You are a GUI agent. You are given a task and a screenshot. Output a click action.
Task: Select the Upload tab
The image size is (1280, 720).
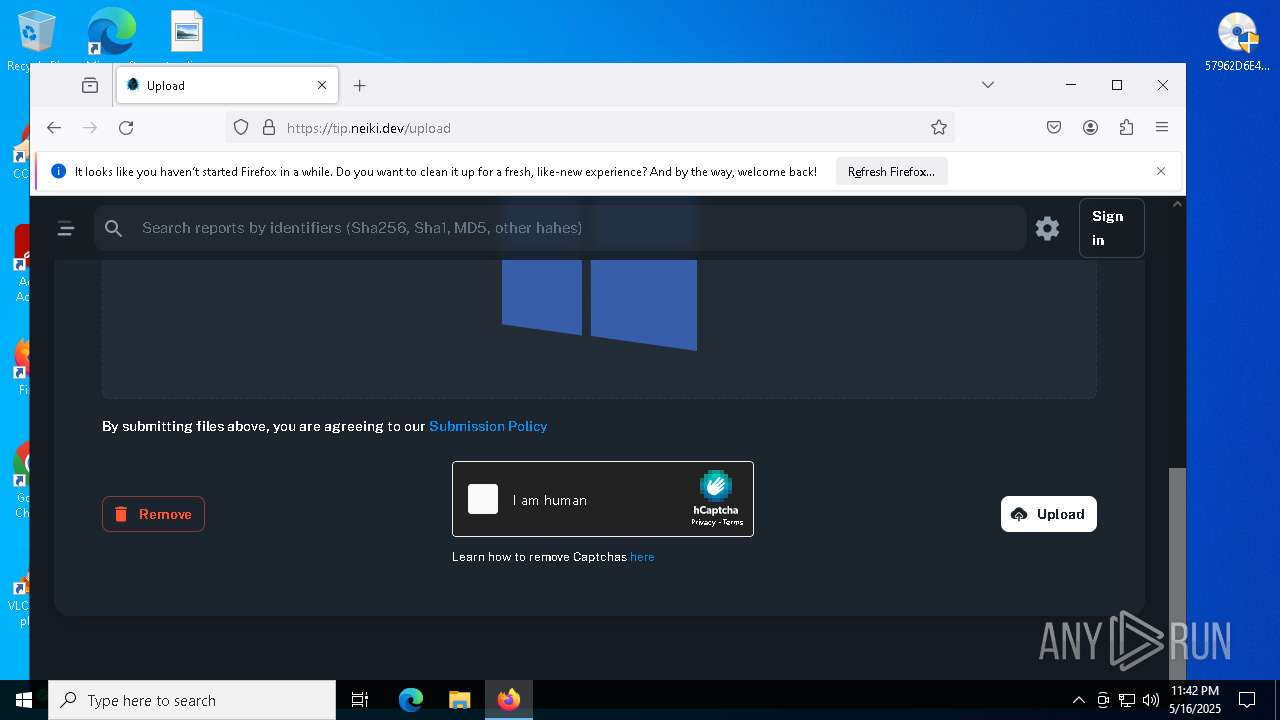228,86
